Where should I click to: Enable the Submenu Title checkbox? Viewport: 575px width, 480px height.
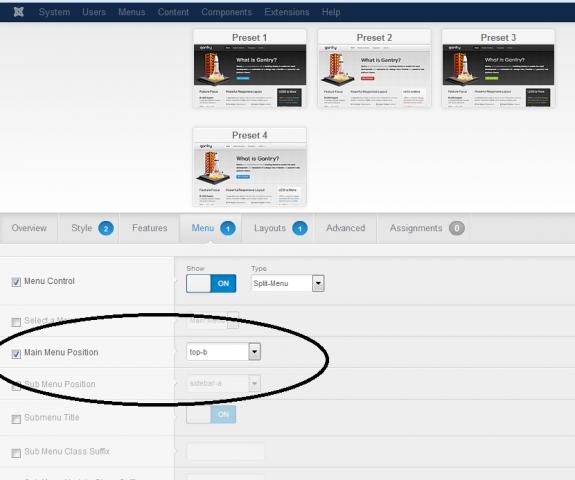click(16, 419)
